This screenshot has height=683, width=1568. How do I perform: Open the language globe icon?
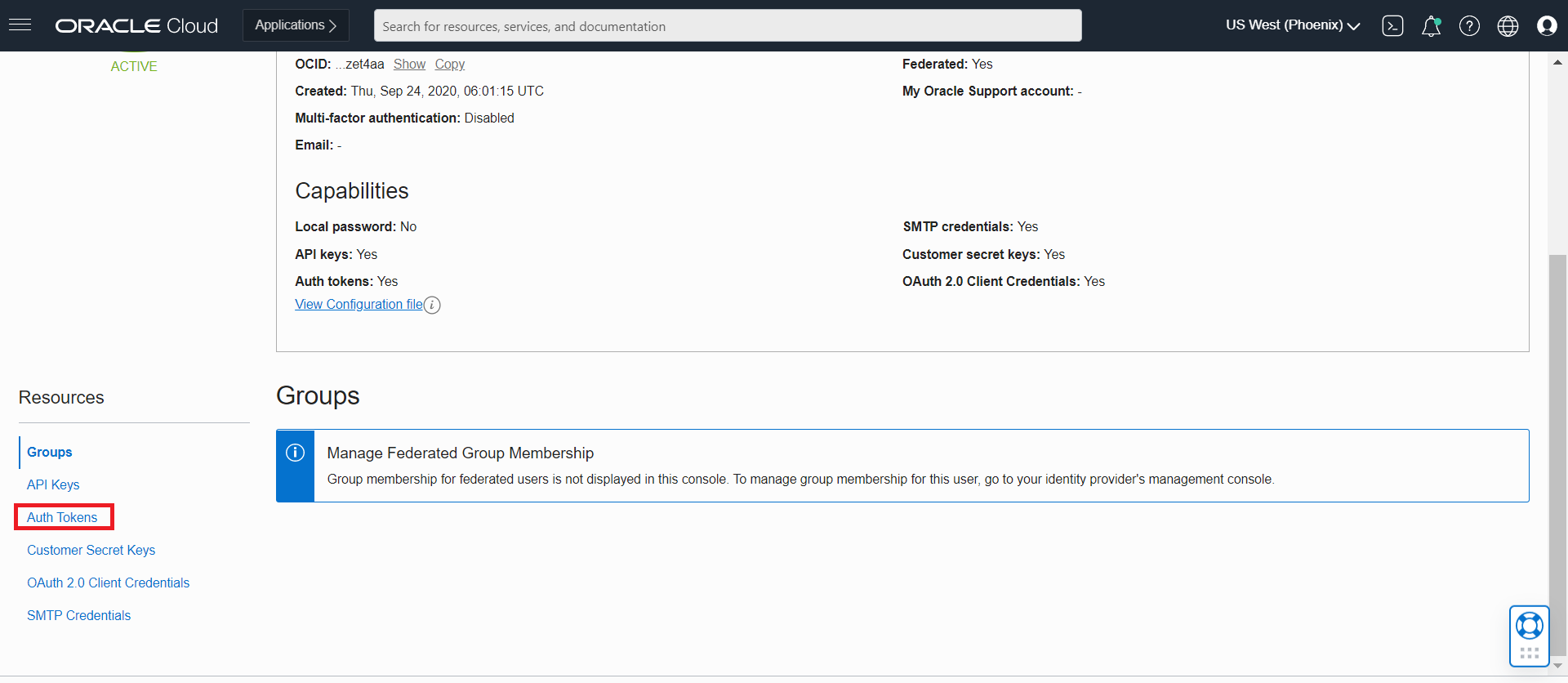click(x=1508, y=26)
